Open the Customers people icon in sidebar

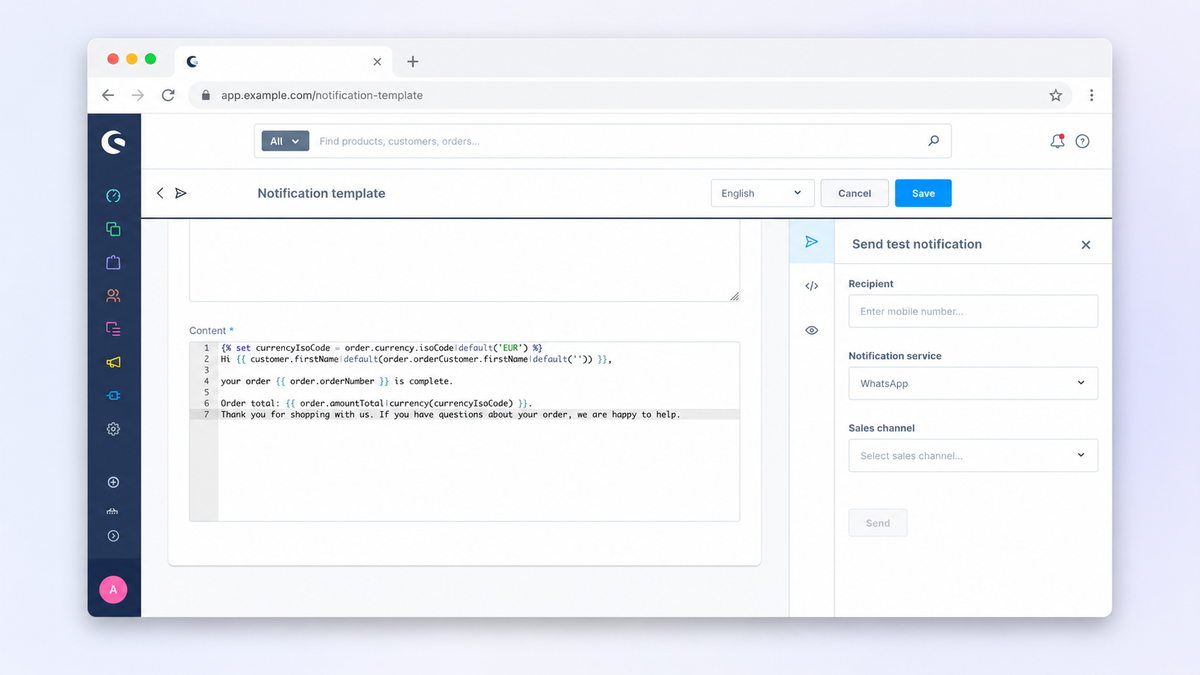pos(113,296)
